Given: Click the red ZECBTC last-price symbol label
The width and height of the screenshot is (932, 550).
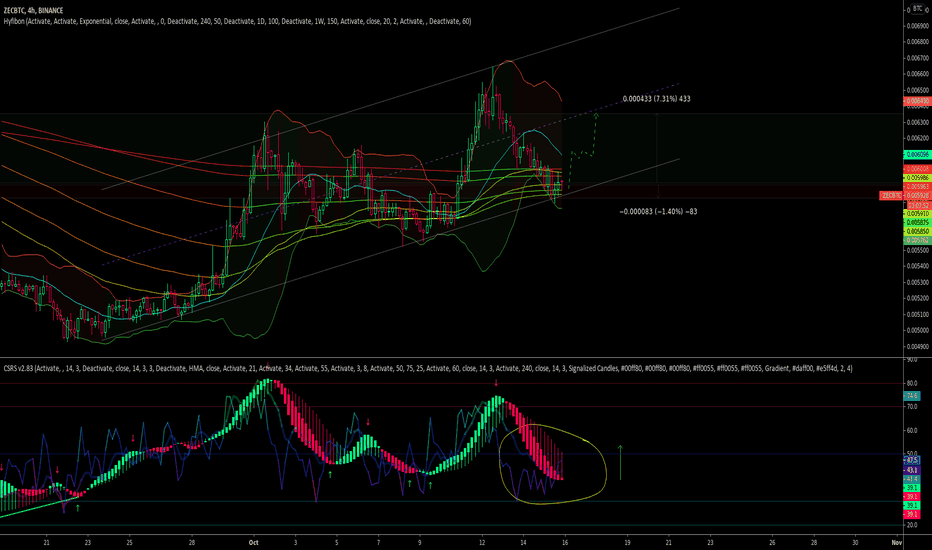Looking at the screenshot, I should [891, 196].
